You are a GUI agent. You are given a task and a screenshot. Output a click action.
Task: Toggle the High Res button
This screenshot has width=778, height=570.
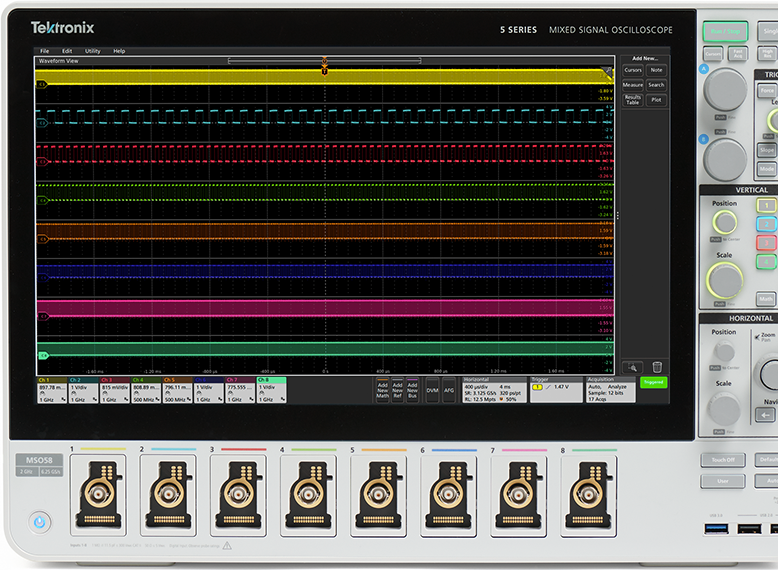coord(768,54)
